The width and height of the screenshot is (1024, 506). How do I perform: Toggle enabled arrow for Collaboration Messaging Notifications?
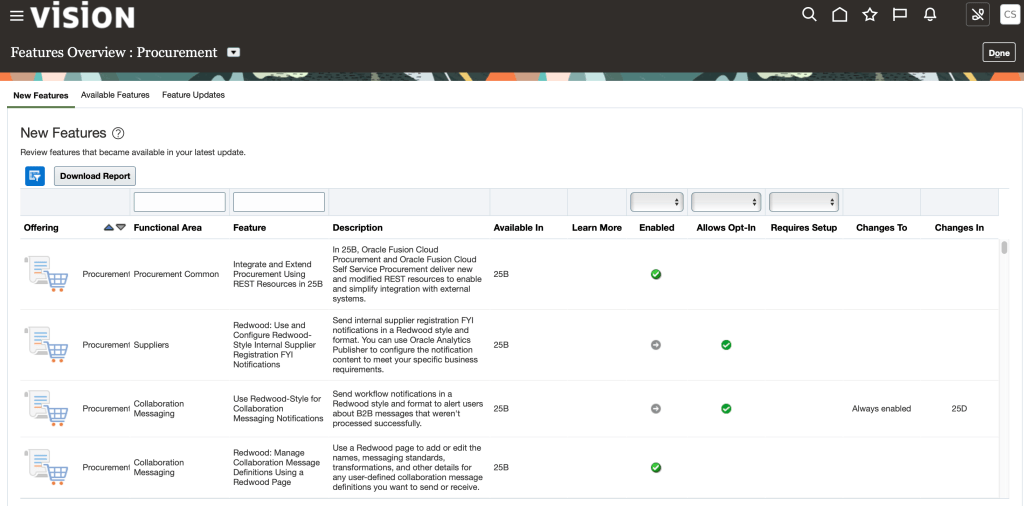pos(656,408)
